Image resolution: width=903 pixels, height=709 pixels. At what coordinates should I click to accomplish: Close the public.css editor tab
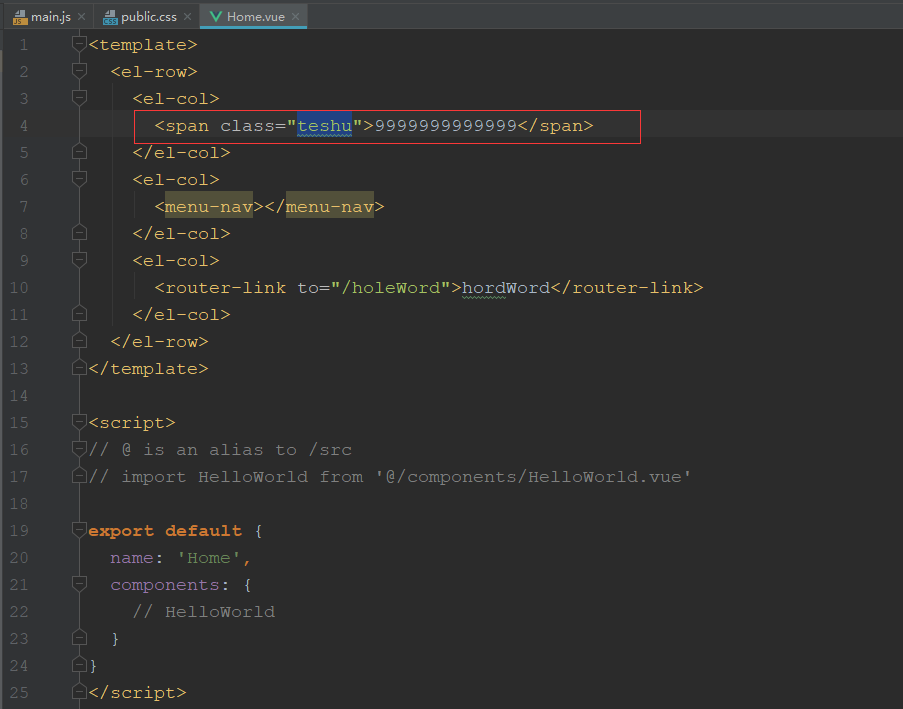pos(189,17)
